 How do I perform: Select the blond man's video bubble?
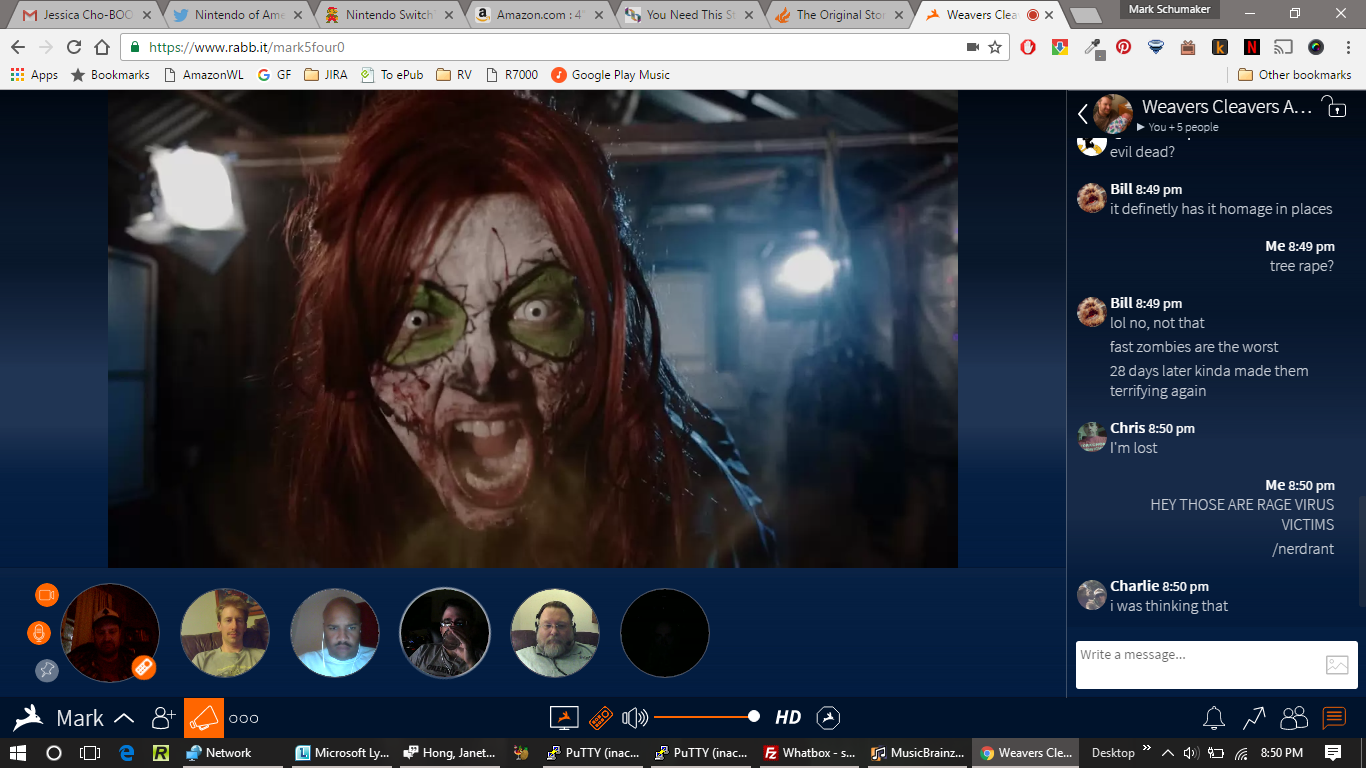[x=225, y=633]
